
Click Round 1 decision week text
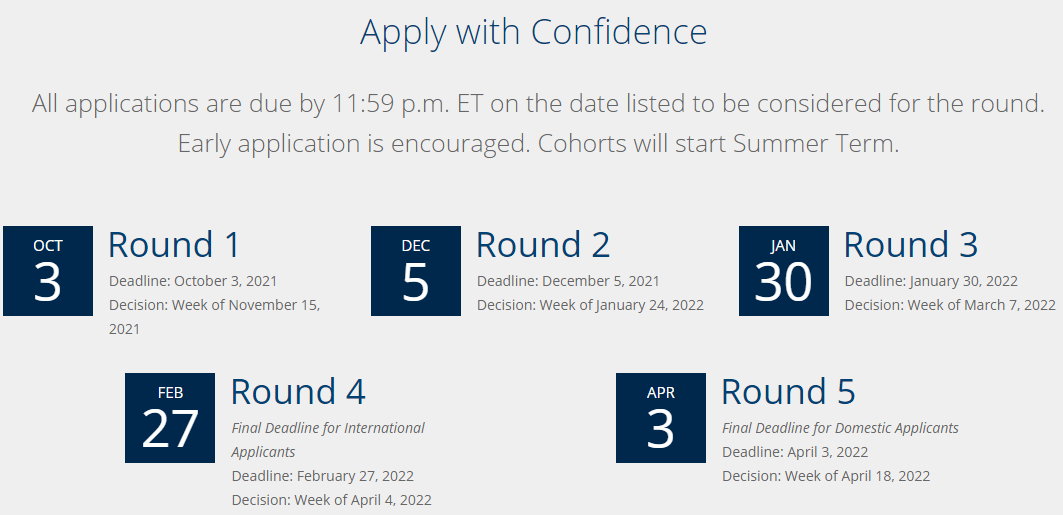[214, 305]
